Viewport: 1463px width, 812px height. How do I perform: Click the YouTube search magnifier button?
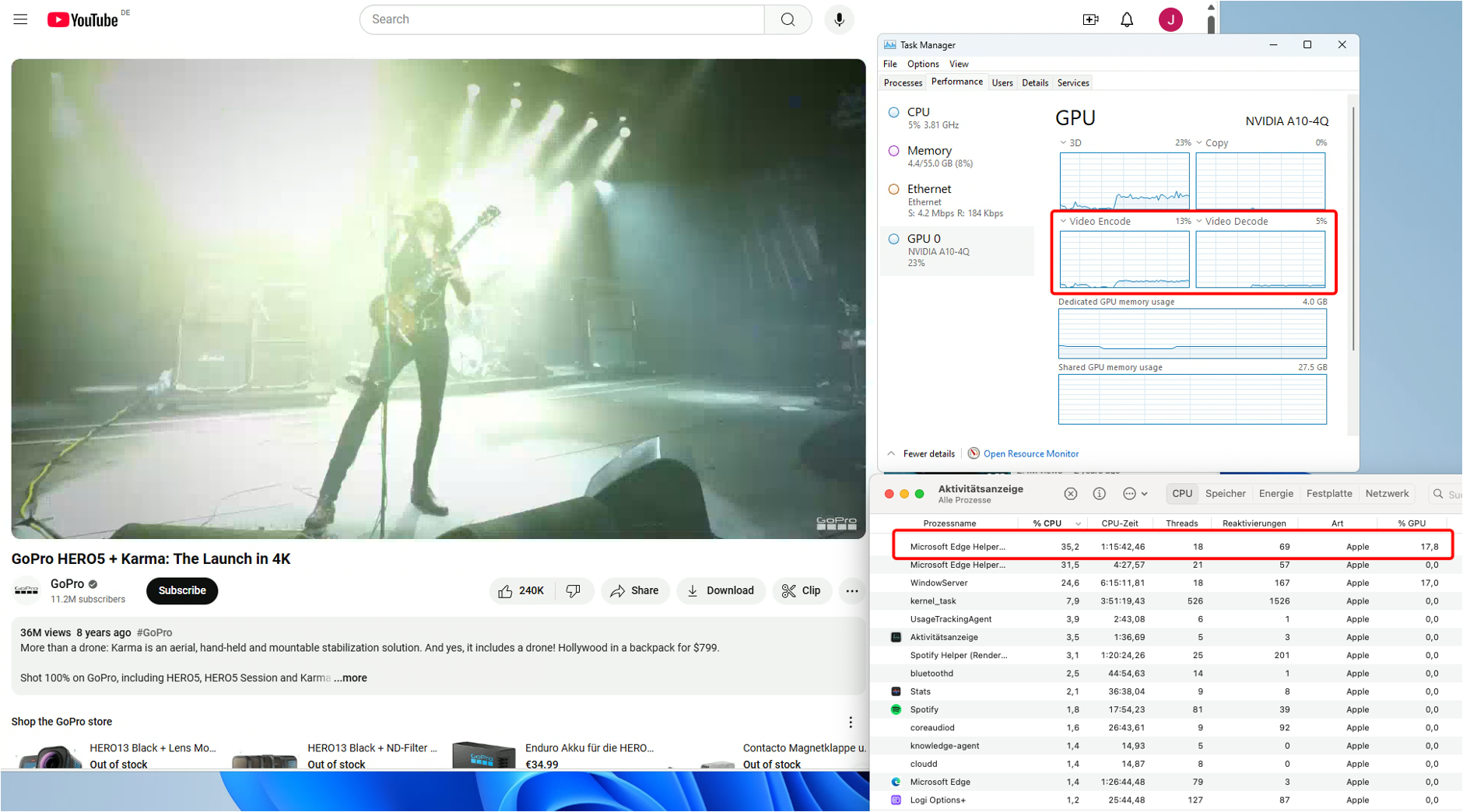coord(788,19)
